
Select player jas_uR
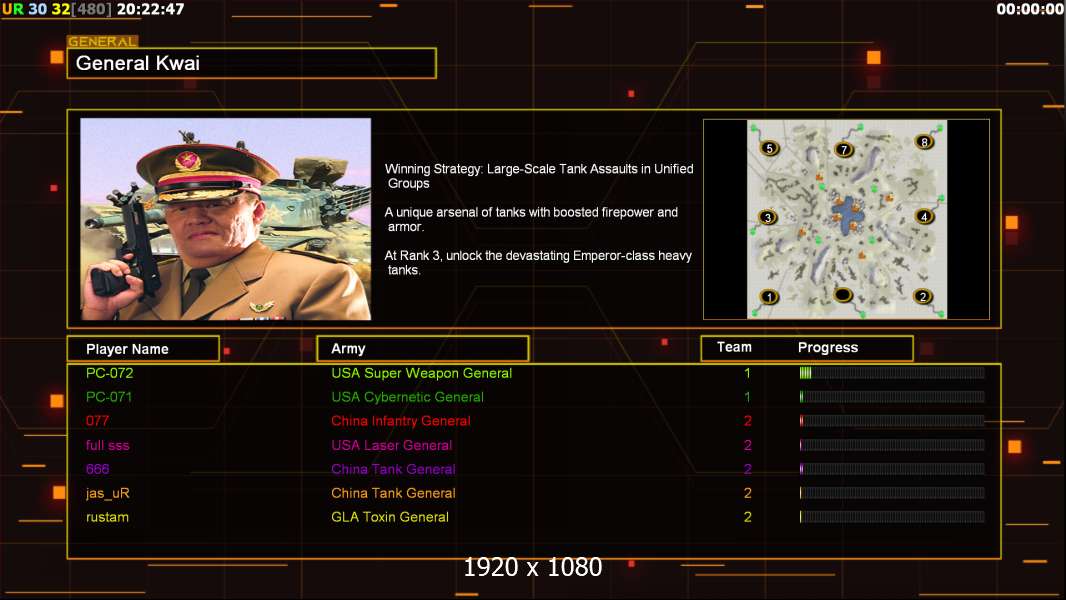pos(107,493)
